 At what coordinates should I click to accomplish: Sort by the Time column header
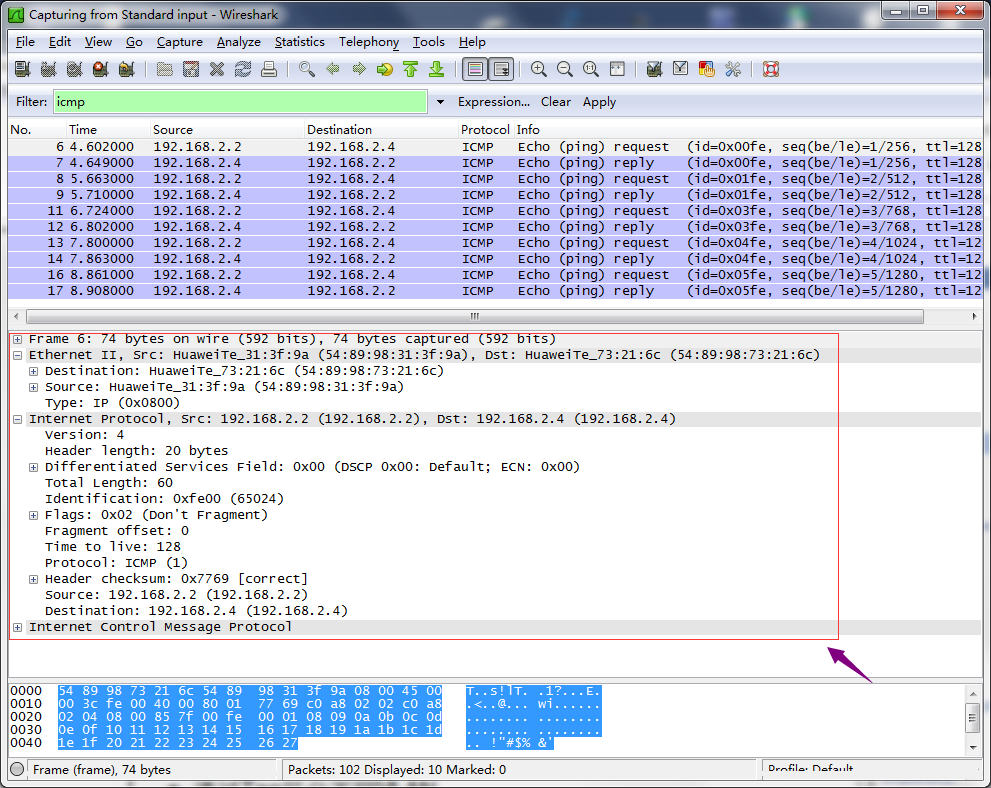coord(108,130)
